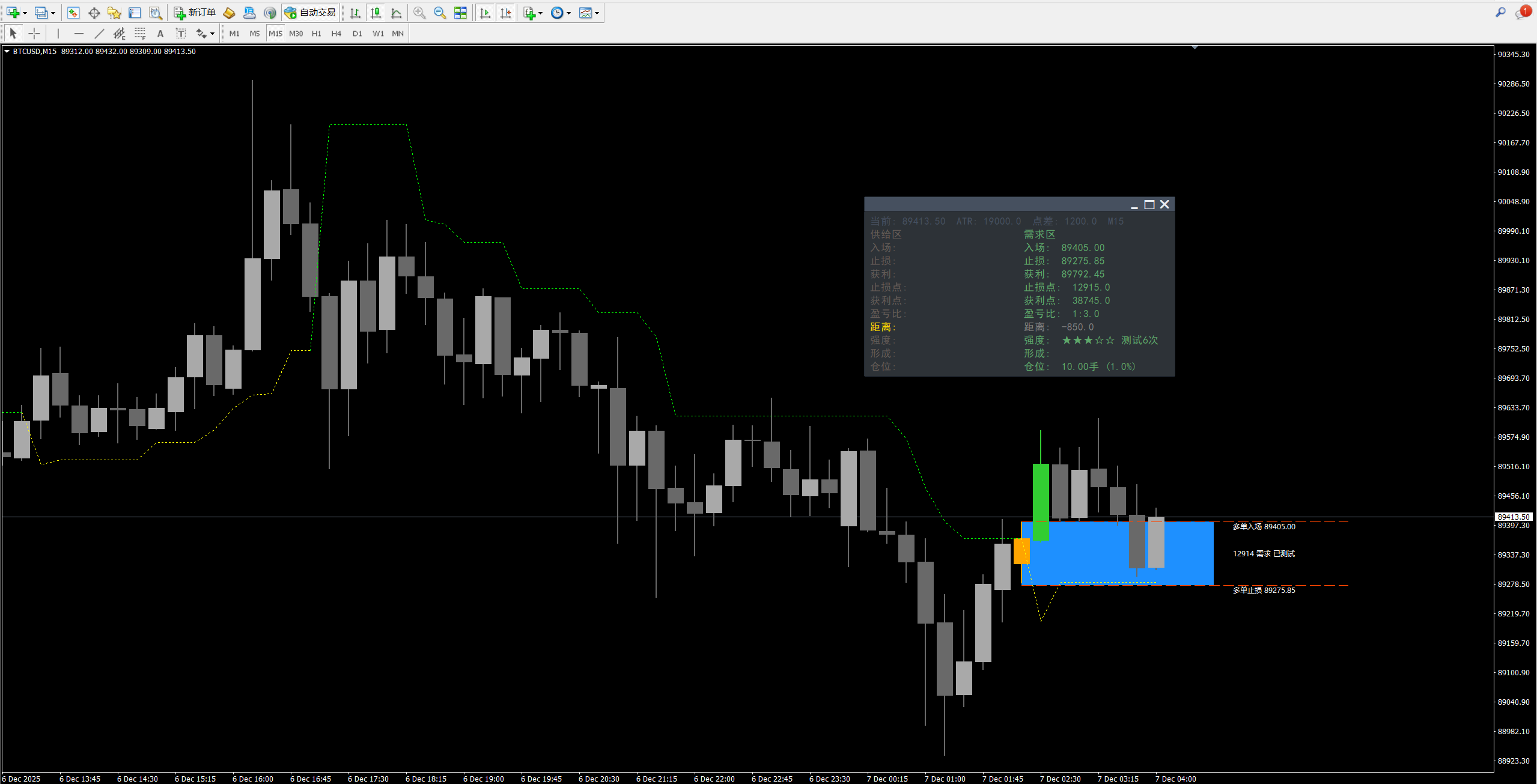Open the Market Watch panel icon
The width and height of the screenshot is (1537, 784).
[x=73, y=13]
